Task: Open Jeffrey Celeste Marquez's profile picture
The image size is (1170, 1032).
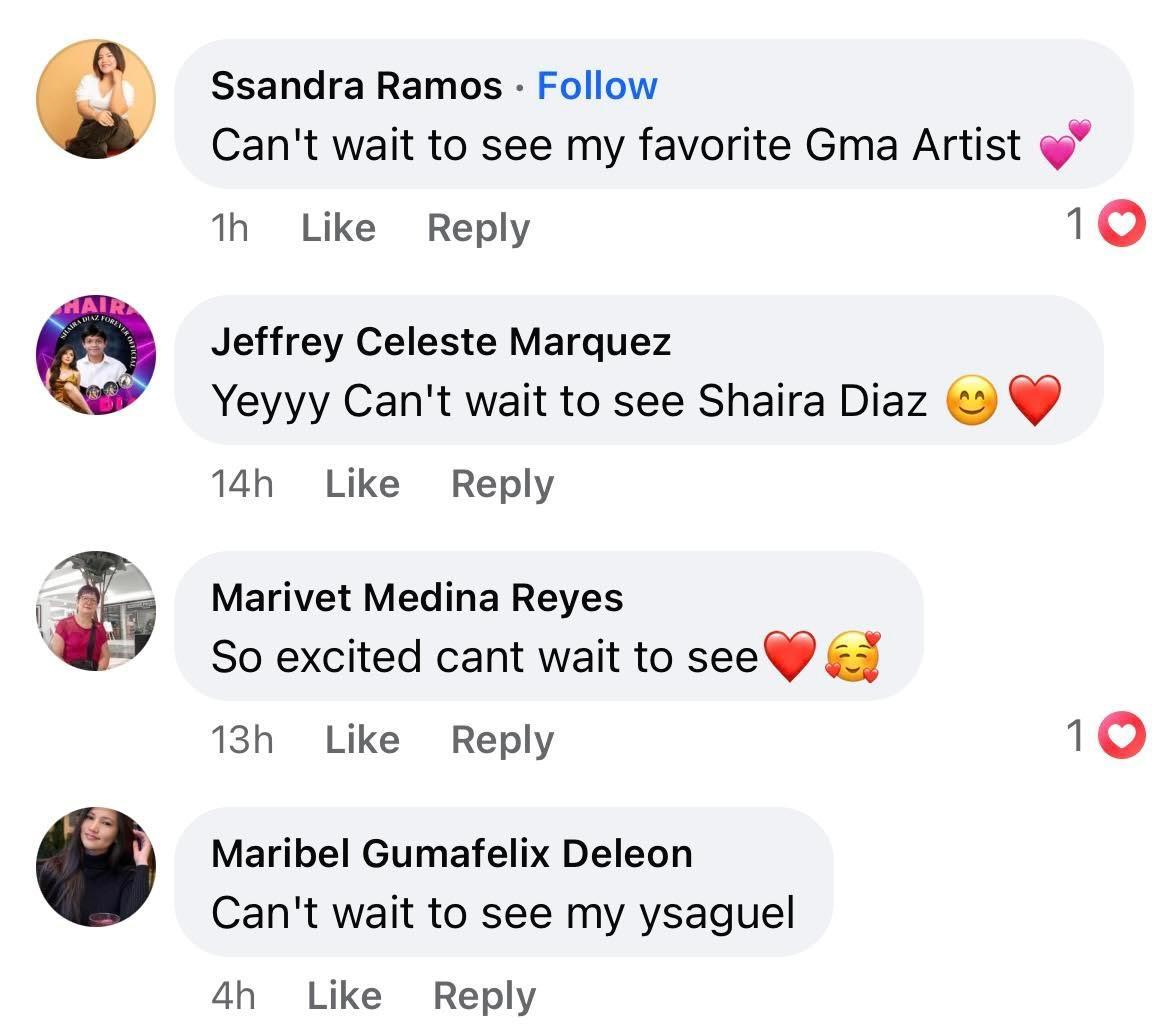Action: tap(96, 355)
